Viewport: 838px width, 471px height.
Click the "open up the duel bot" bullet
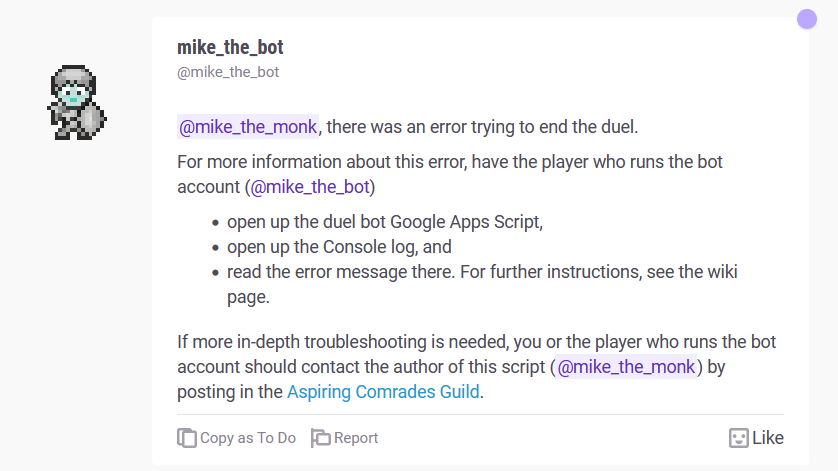coord(385,222)
